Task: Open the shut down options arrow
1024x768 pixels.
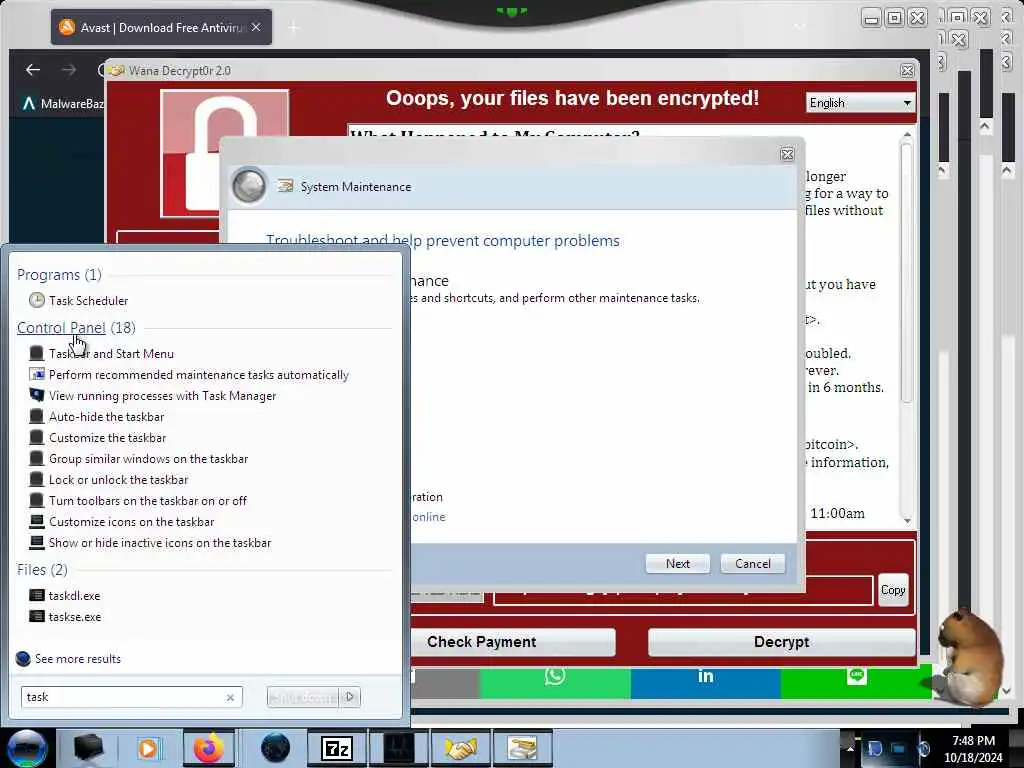Action: coord(350,697)
